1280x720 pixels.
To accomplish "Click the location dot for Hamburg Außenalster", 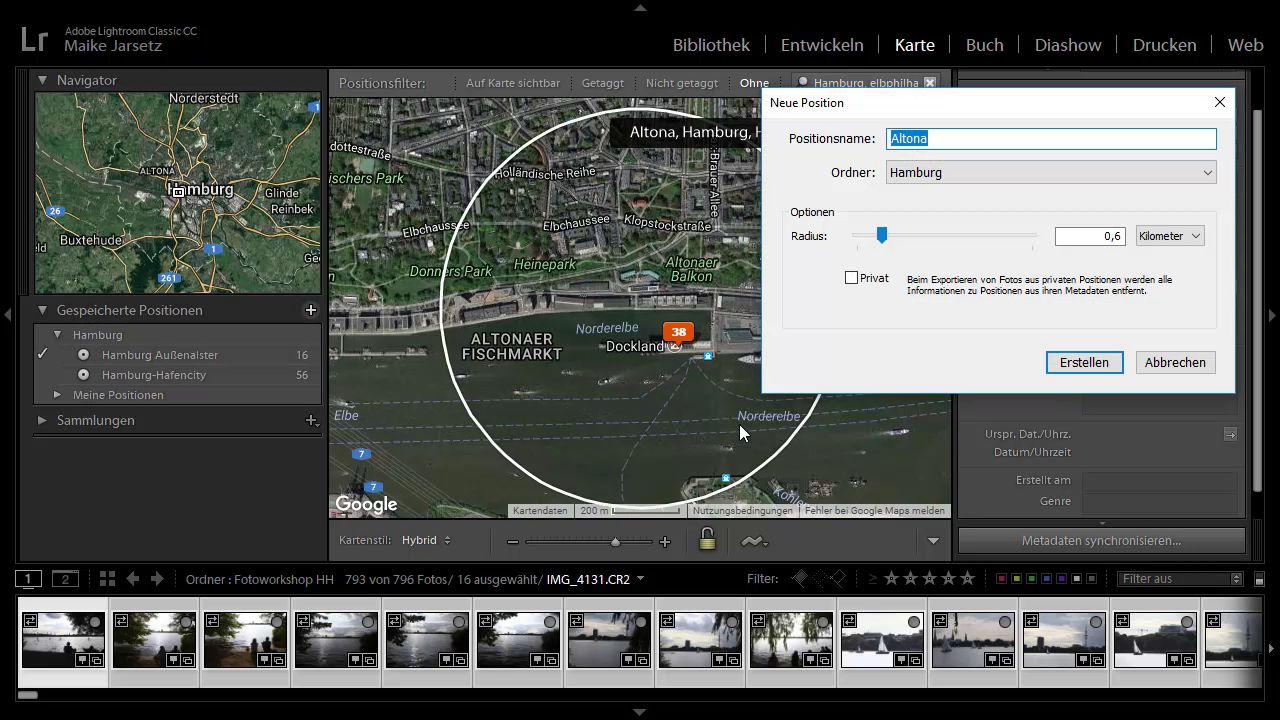I will 83,355.
